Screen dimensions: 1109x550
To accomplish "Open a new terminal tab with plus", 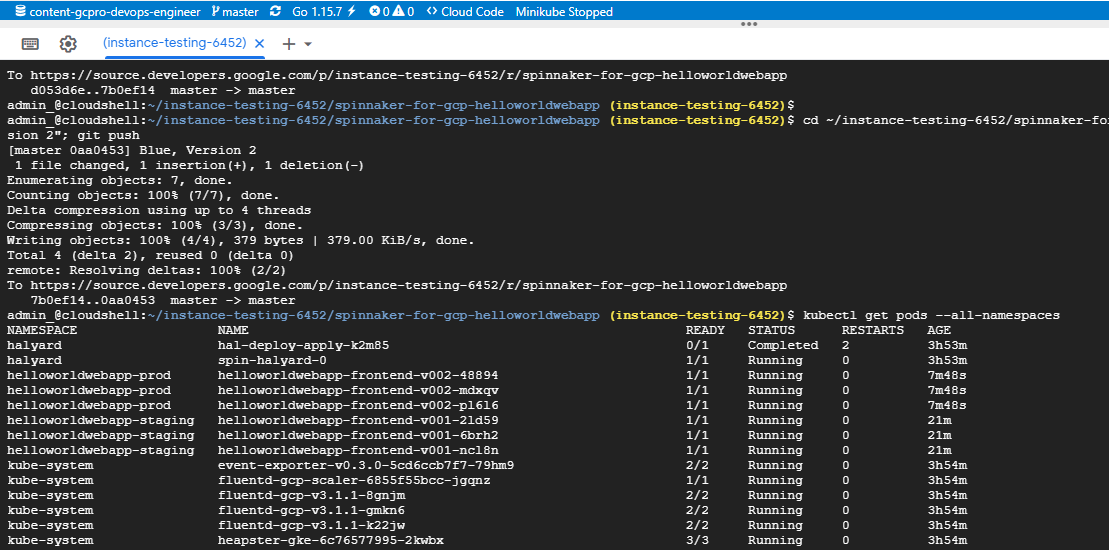I will [x=289, y=44].
